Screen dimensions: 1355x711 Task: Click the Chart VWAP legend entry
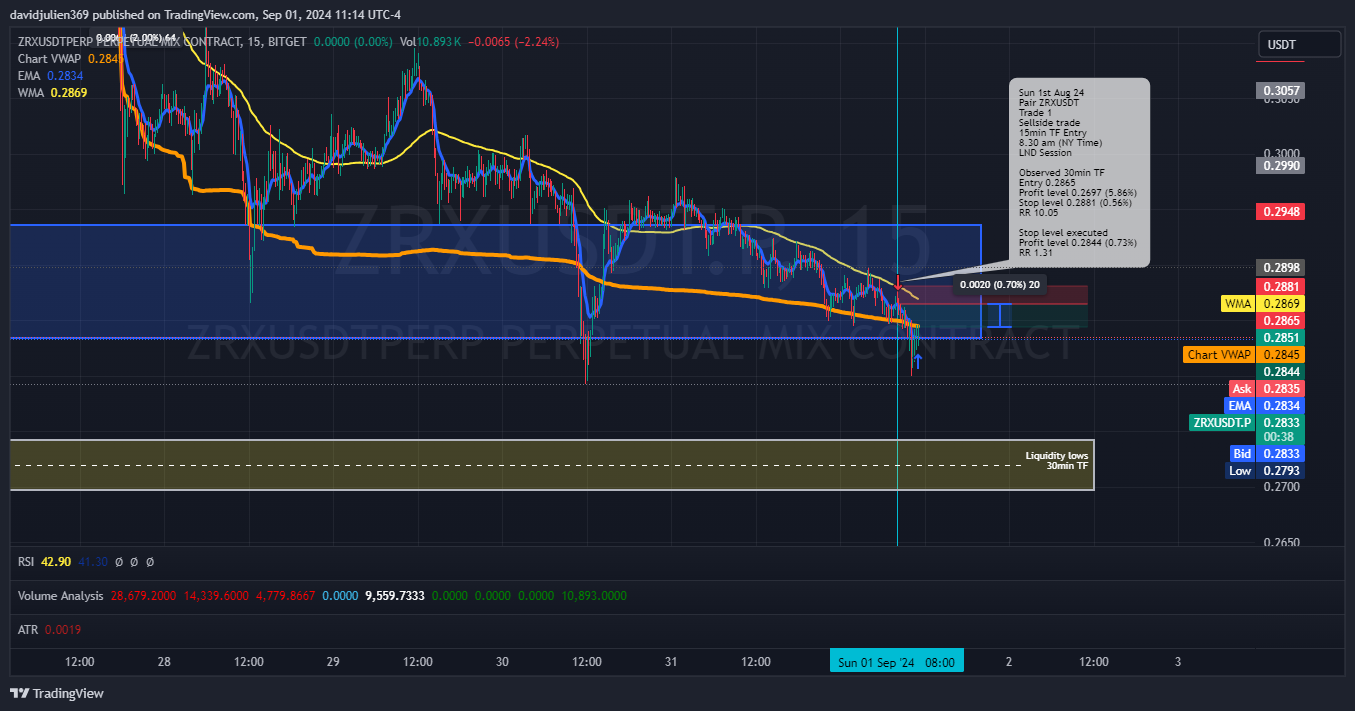(x=71, y=59)
